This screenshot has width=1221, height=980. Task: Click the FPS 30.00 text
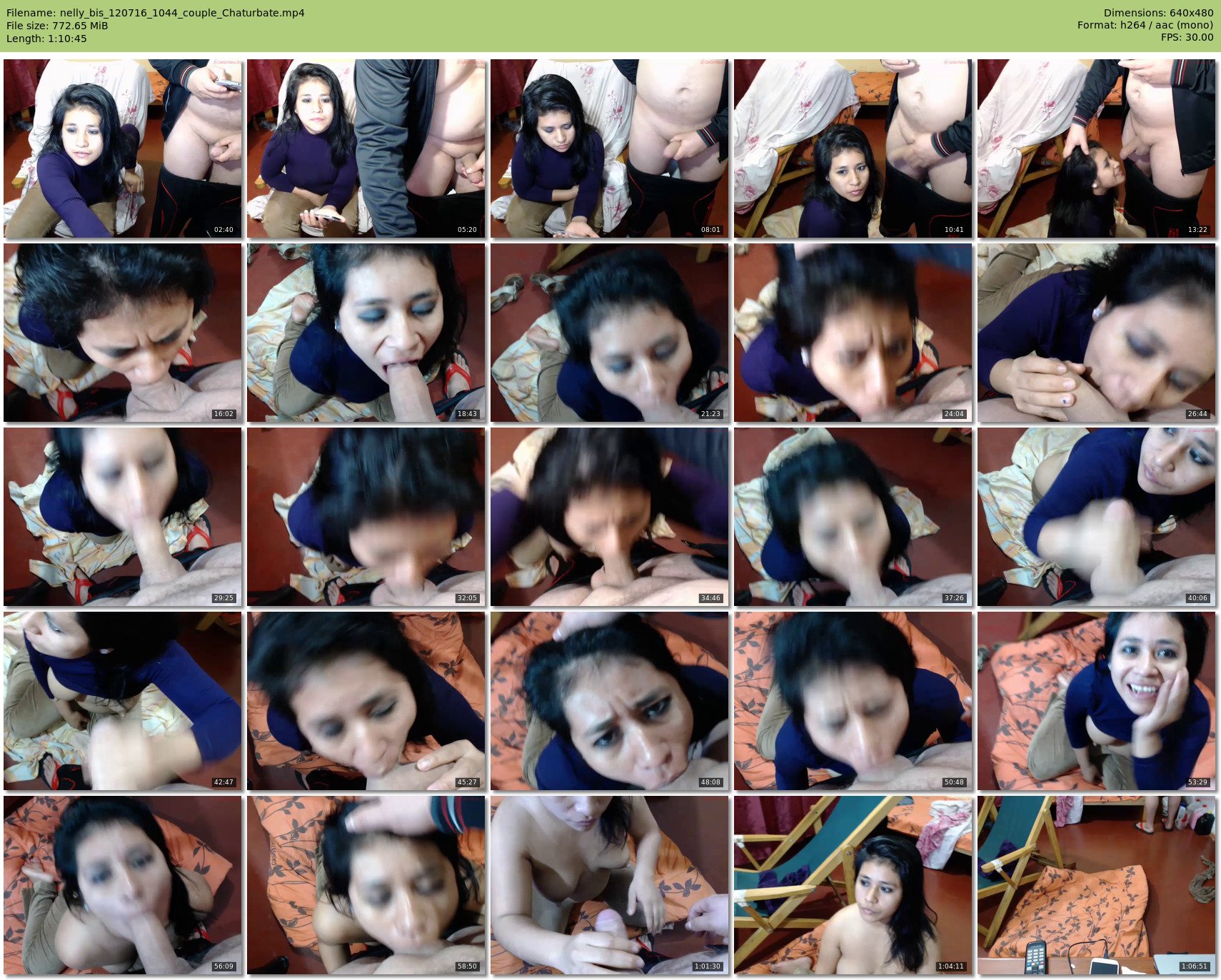(1187, 37)
